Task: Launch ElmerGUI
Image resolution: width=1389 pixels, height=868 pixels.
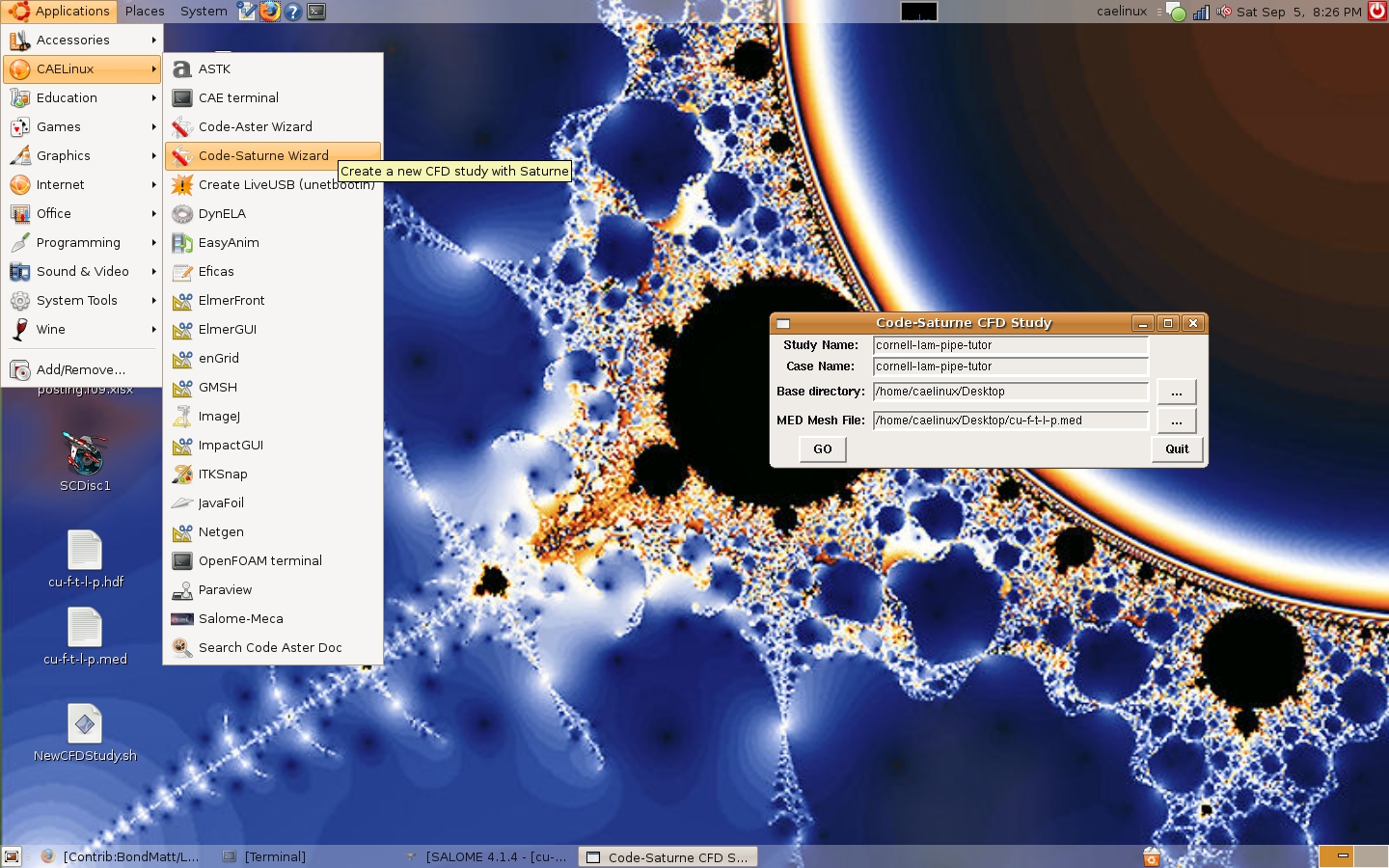Action: [x=273, y=329]
